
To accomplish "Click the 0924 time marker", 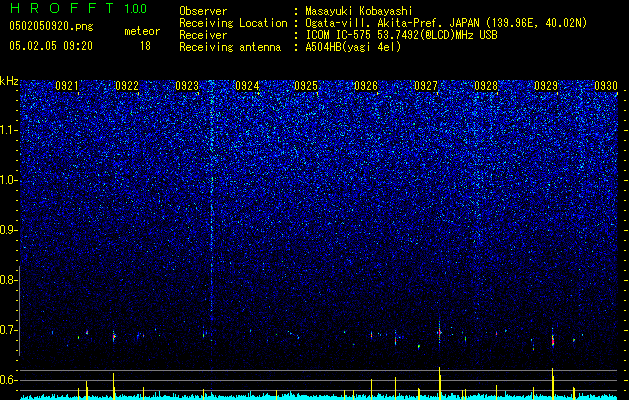I will (247, 86).
